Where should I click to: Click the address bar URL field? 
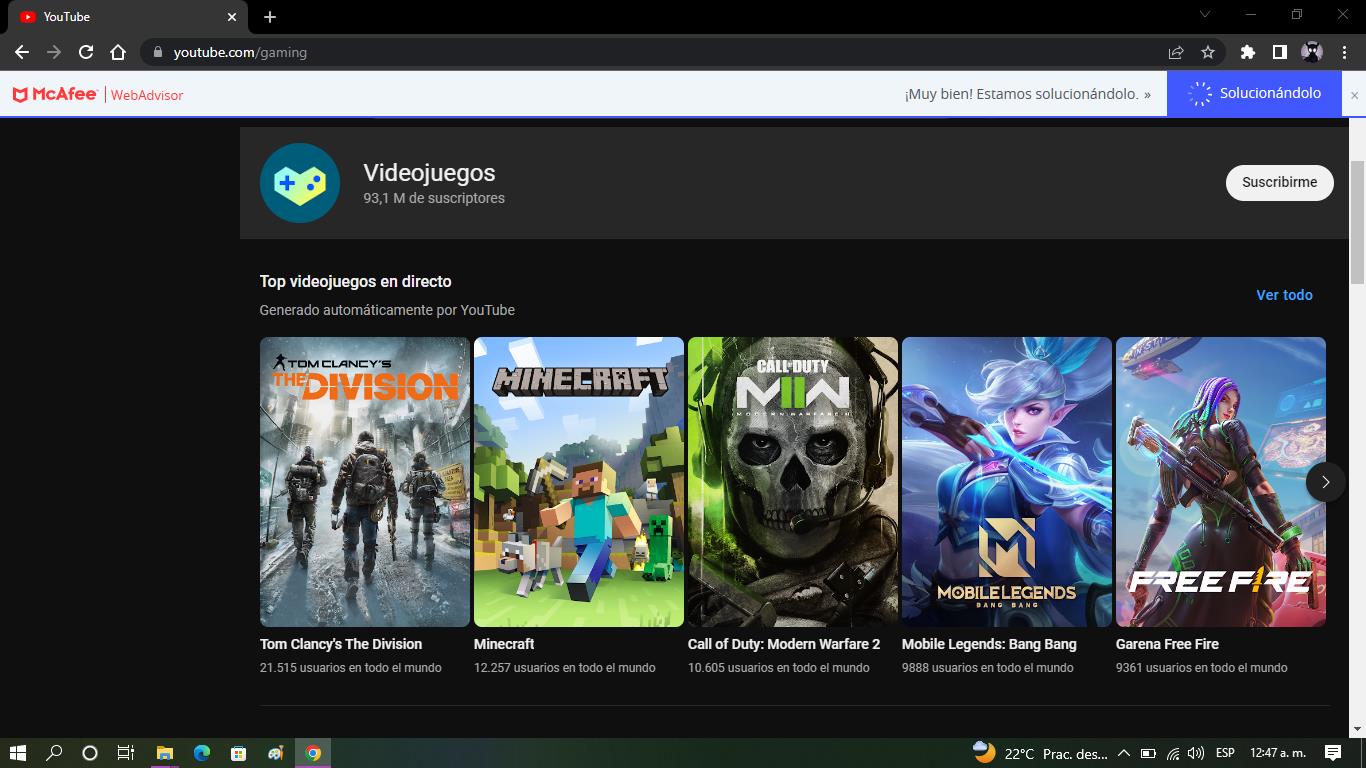[600, 52]
